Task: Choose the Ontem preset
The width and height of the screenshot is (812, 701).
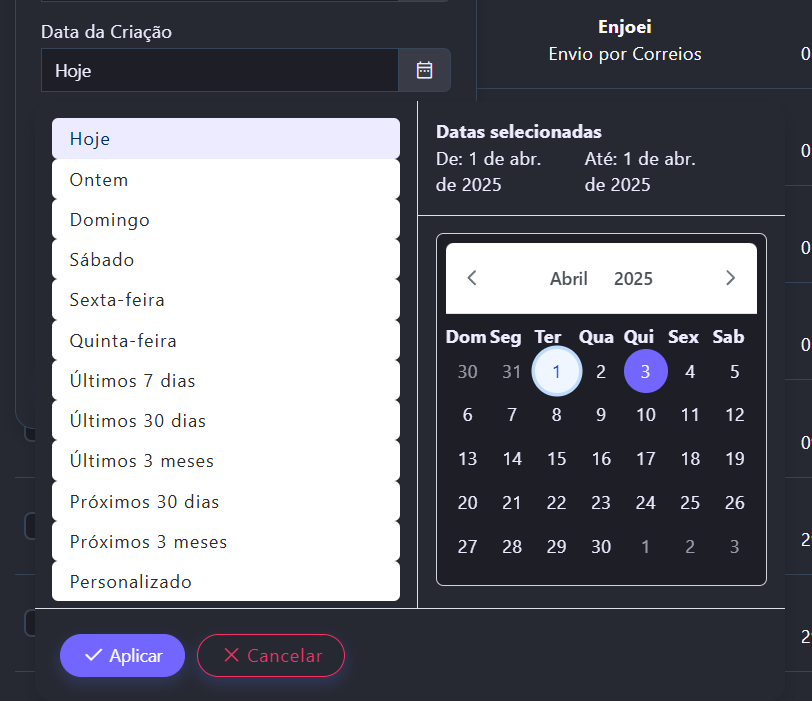Action: tap(226, 180)
